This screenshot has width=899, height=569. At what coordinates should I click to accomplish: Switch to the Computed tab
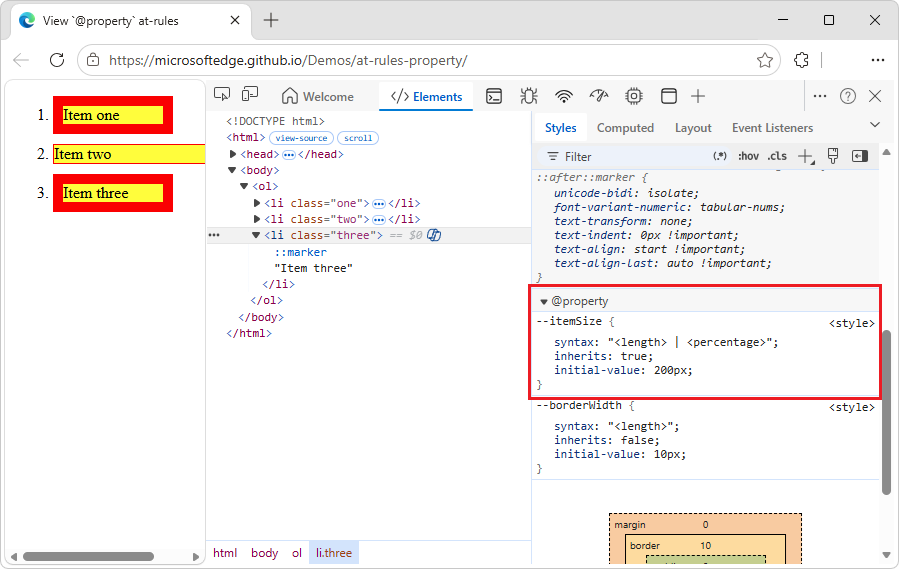625,128
